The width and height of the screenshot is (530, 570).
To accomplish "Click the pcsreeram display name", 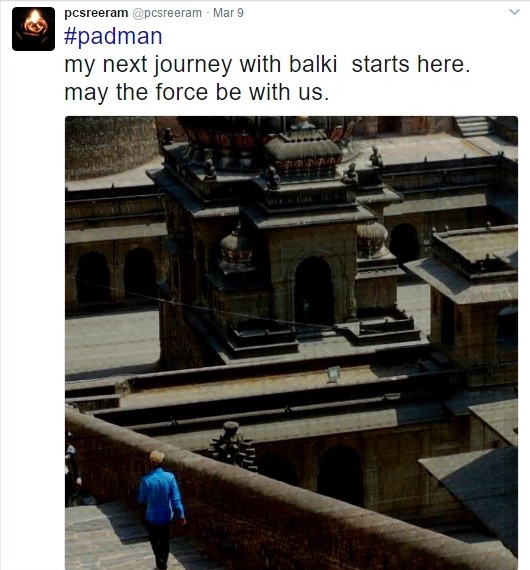I will (x=96, y=13).
